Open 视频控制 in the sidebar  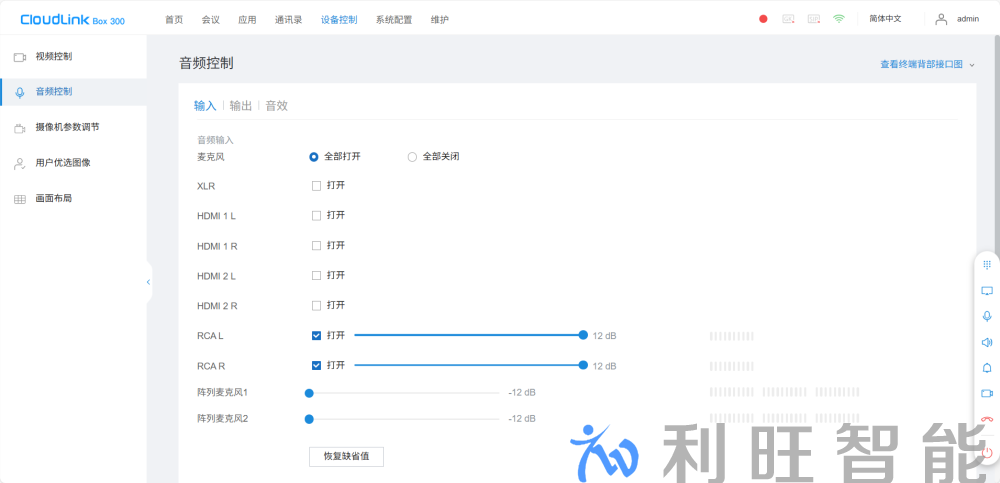point(73,57)
